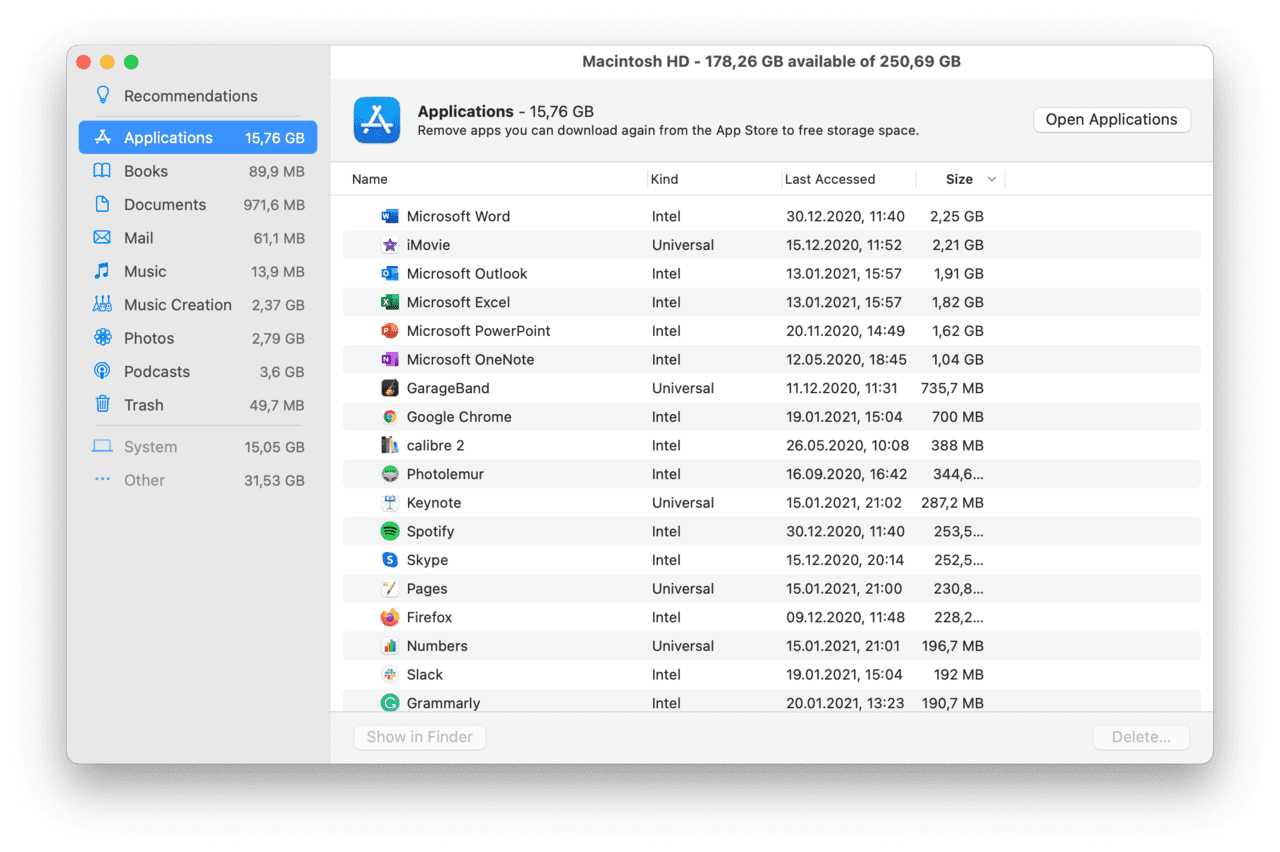This screenshot has width=1280, height=852.
Task: Click the 2,79 GB Photos size
Action: coord(278,338)
